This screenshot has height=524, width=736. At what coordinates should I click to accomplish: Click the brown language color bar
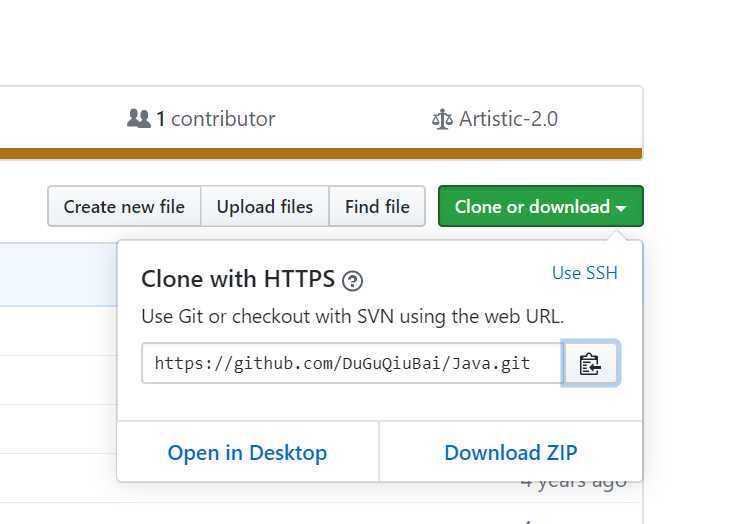coord(320,154)
